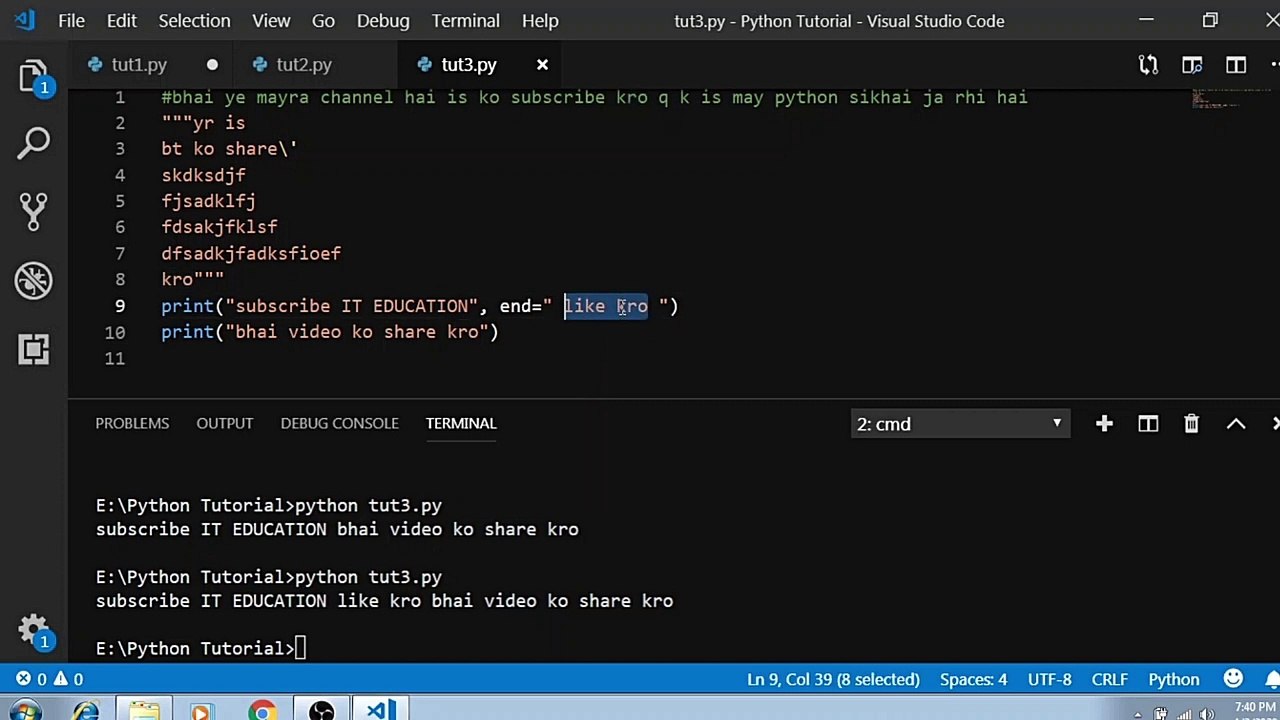
Task: Click 'dfsadkjfadksfioef' on line 7
Action: (251, 253)
